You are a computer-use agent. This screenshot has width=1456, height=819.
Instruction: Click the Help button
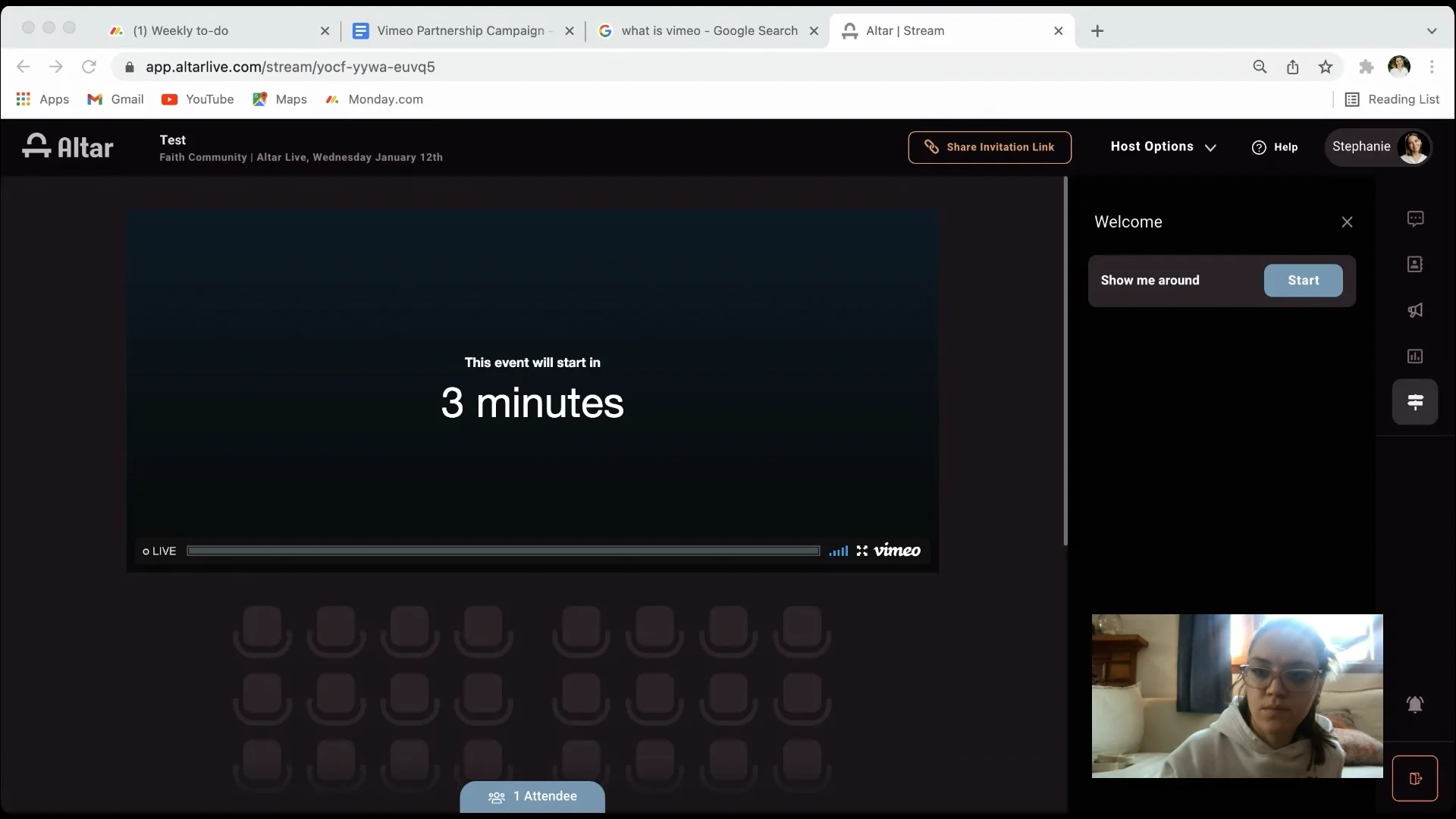point(1275,147)
